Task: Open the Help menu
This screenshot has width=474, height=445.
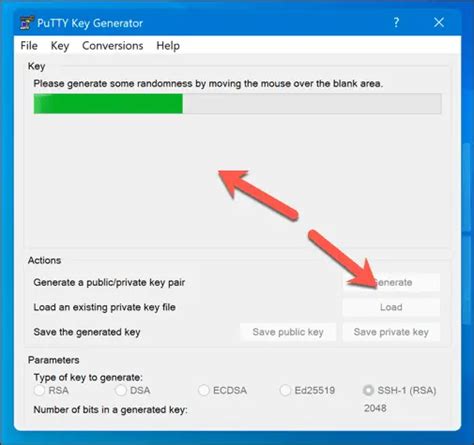Action: click(x=168, y=46)
